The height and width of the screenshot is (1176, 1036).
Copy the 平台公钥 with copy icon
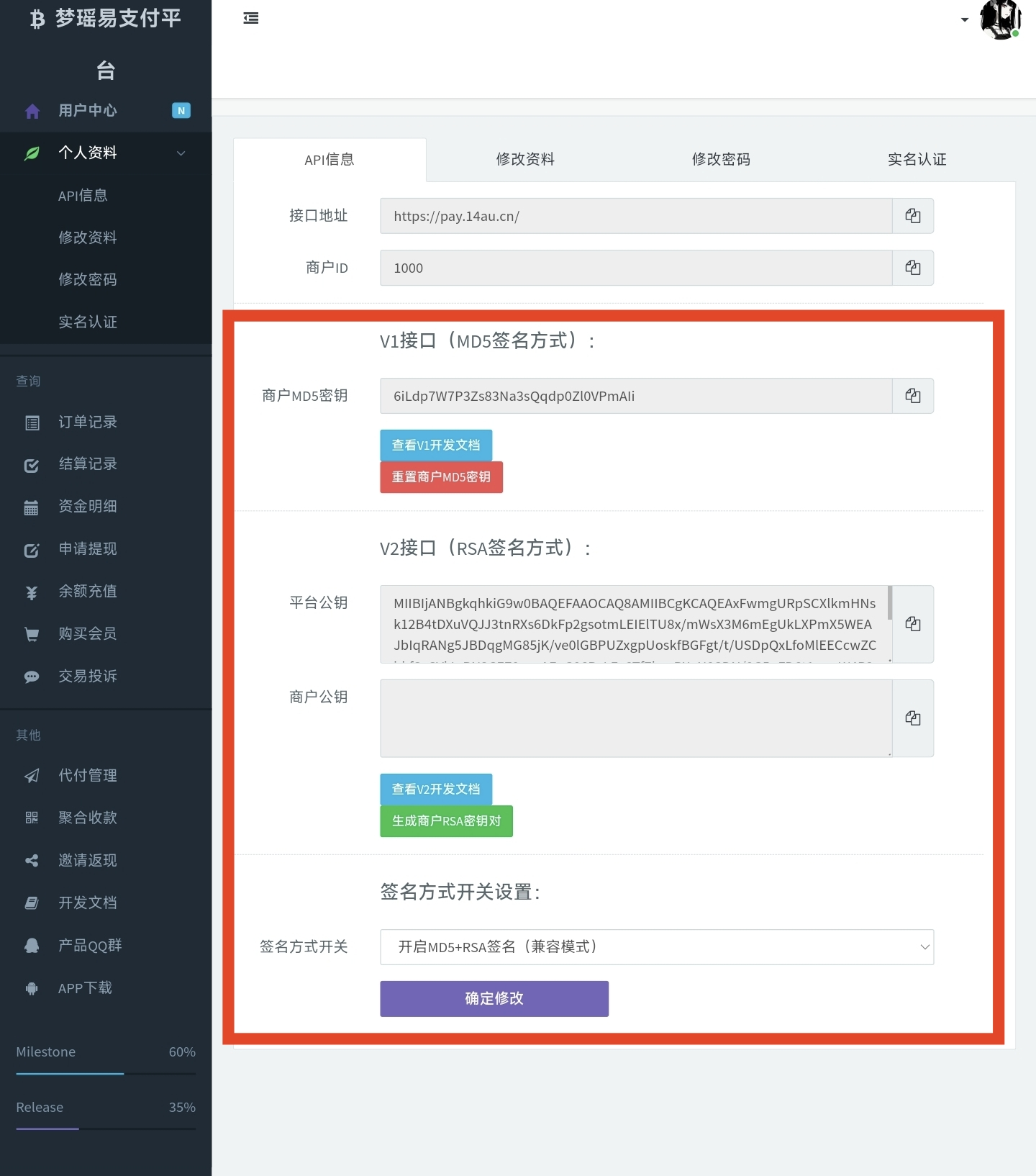913,624
